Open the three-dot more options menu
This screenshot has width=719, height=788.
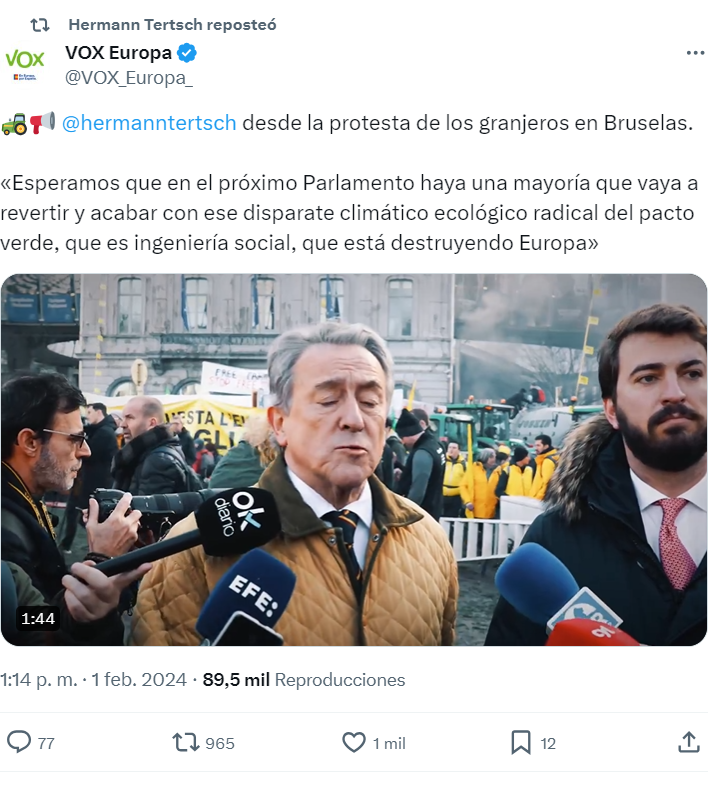tap(695, 53)
